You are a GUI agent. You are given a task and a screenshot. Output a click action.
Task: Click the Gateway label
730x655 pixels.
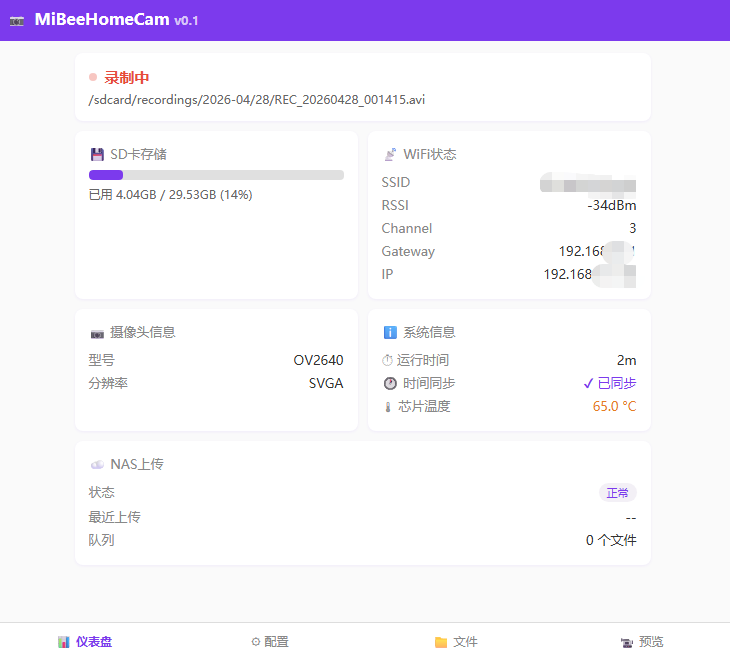coord(408,251)
